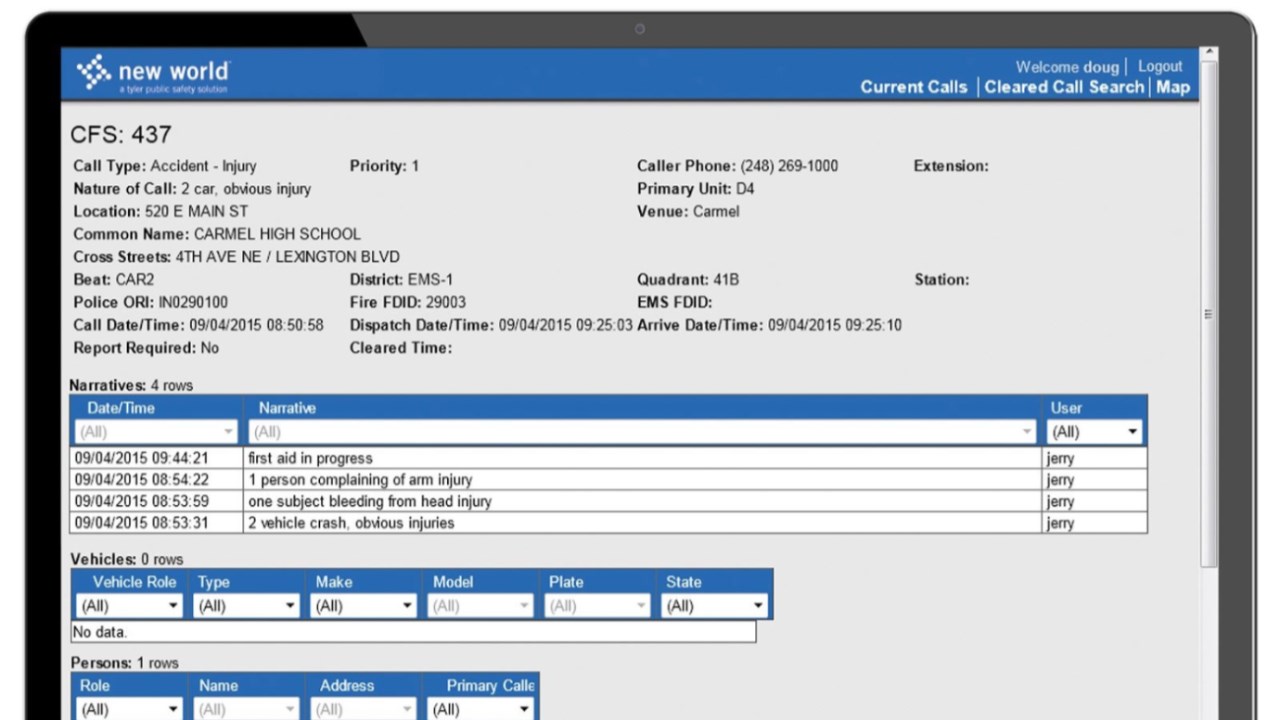Open the vehicles Type filter dropdown

247,606
